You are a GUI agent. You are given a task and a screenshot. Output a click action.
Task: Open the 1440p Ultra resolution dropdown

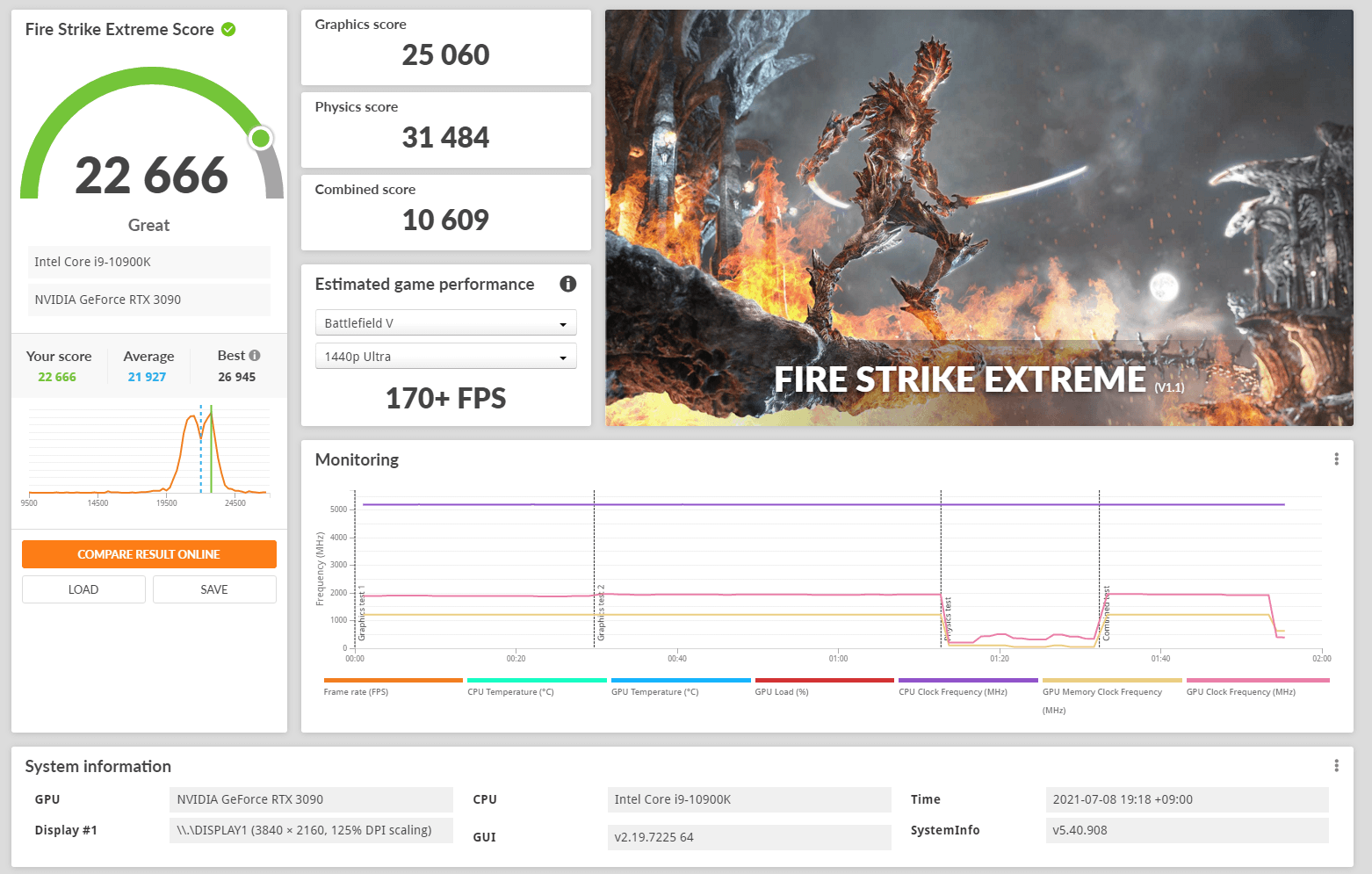click(445, 356)
